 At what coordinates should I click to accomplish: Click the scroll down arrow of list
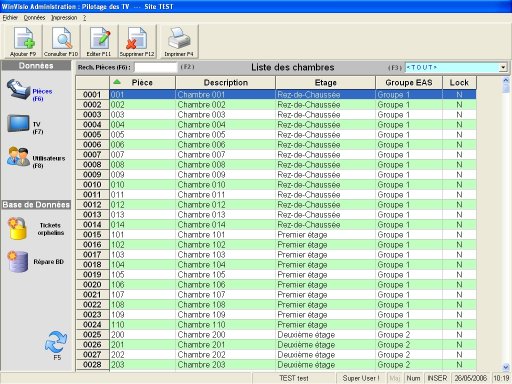(x=506, y=367)
